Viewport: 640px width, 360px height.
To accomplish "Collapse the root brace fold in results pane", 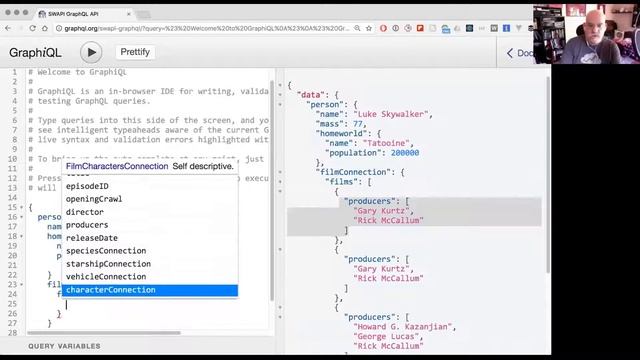I will tap(280, 85).
